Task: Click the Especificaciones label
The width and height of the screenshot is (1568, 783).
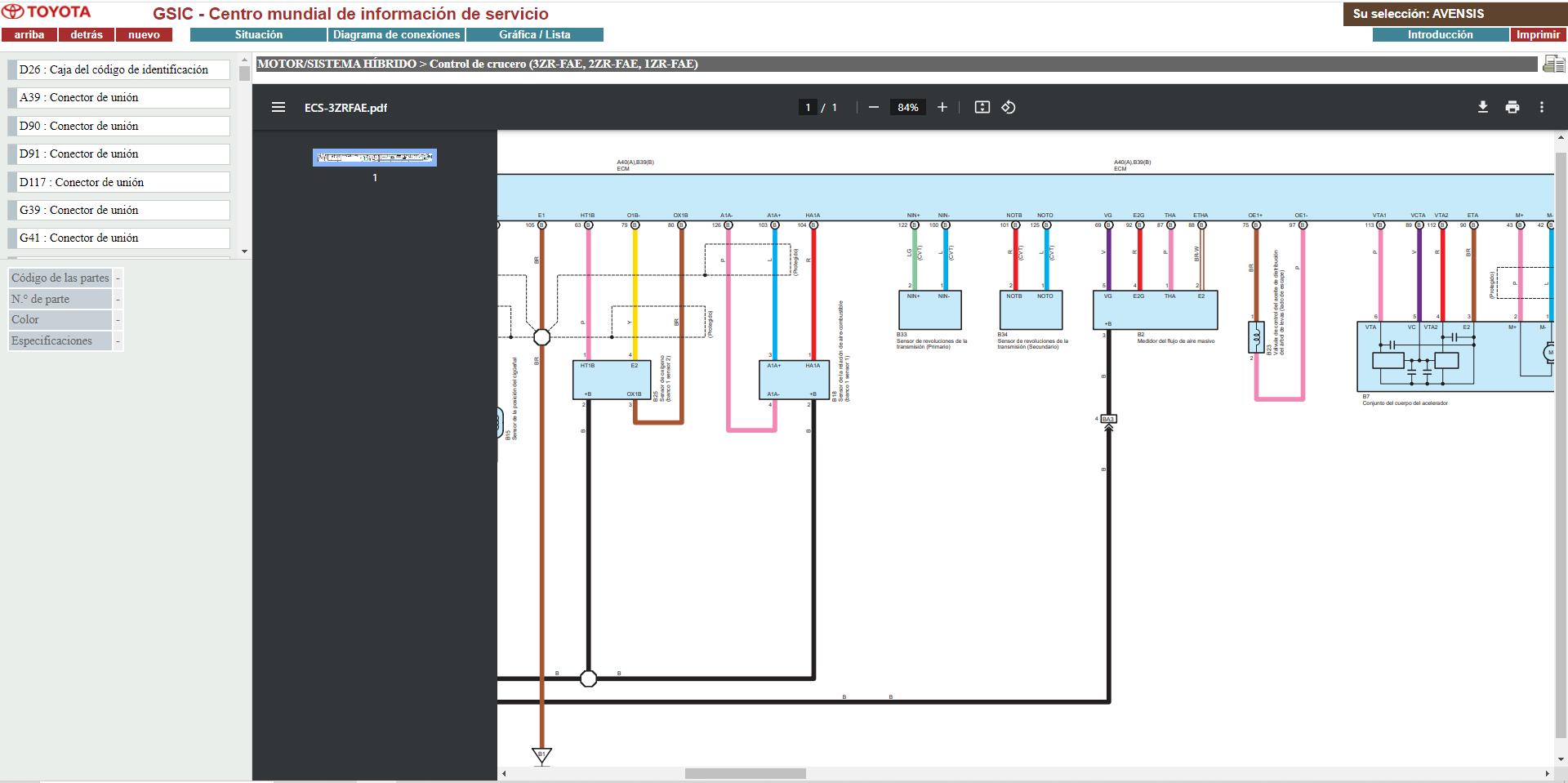Action: point(60,341)
